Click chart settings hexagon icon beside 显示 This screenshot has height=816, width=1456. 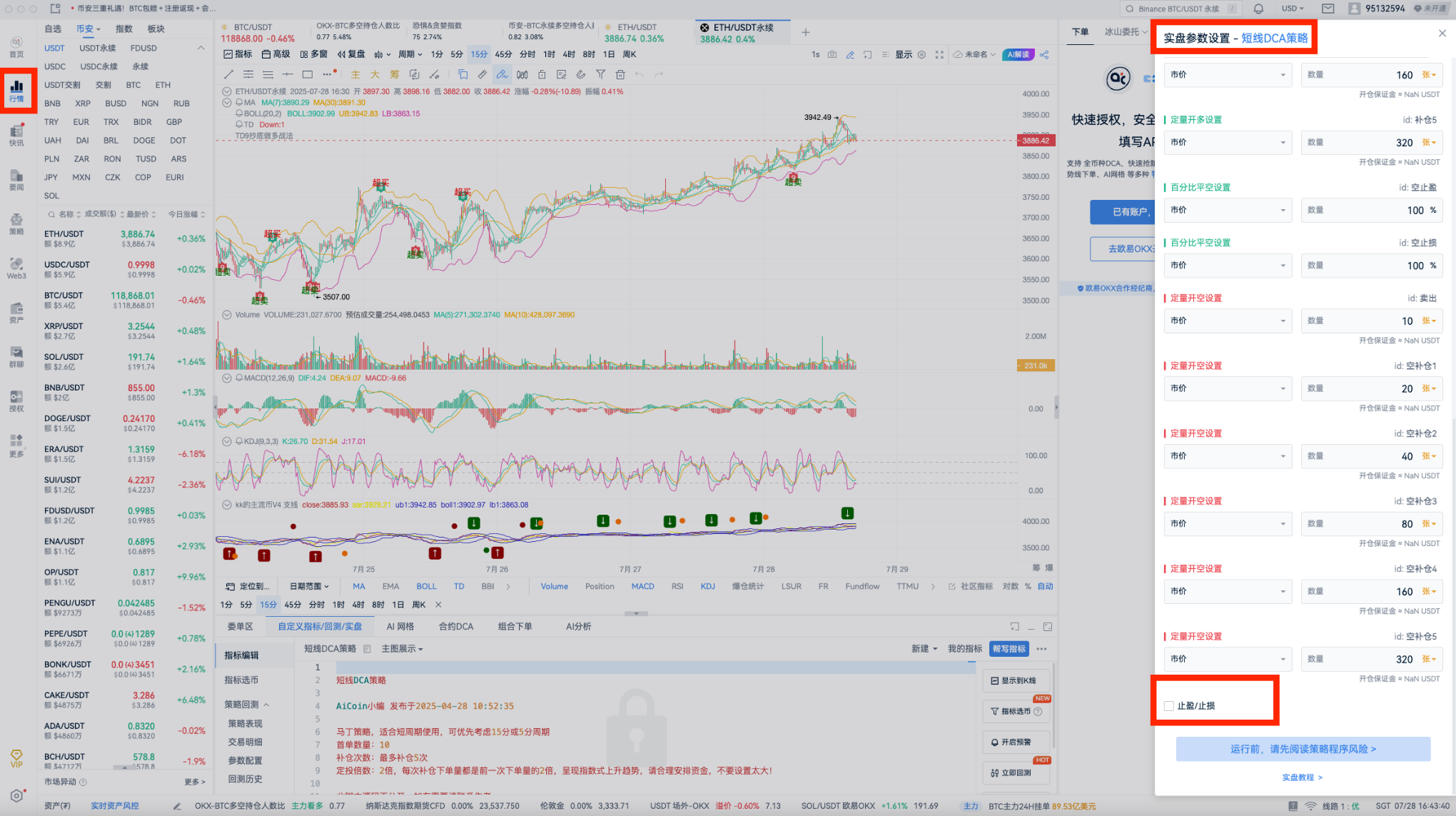[x=921, y=54]
